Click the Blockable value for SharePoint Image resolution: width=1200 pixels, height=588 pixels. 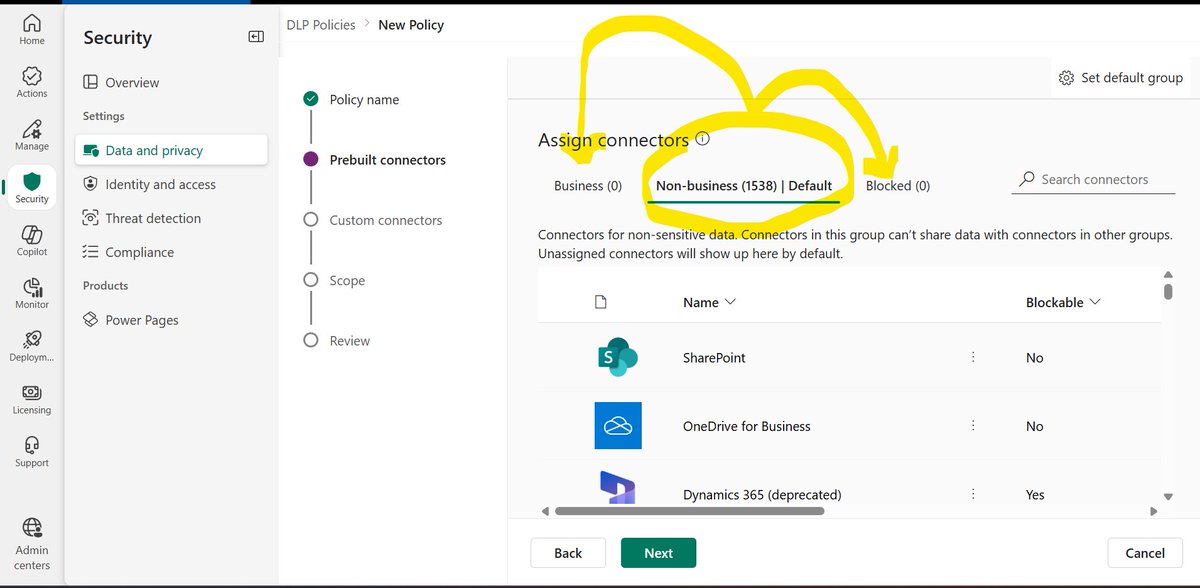point(1035,357)
